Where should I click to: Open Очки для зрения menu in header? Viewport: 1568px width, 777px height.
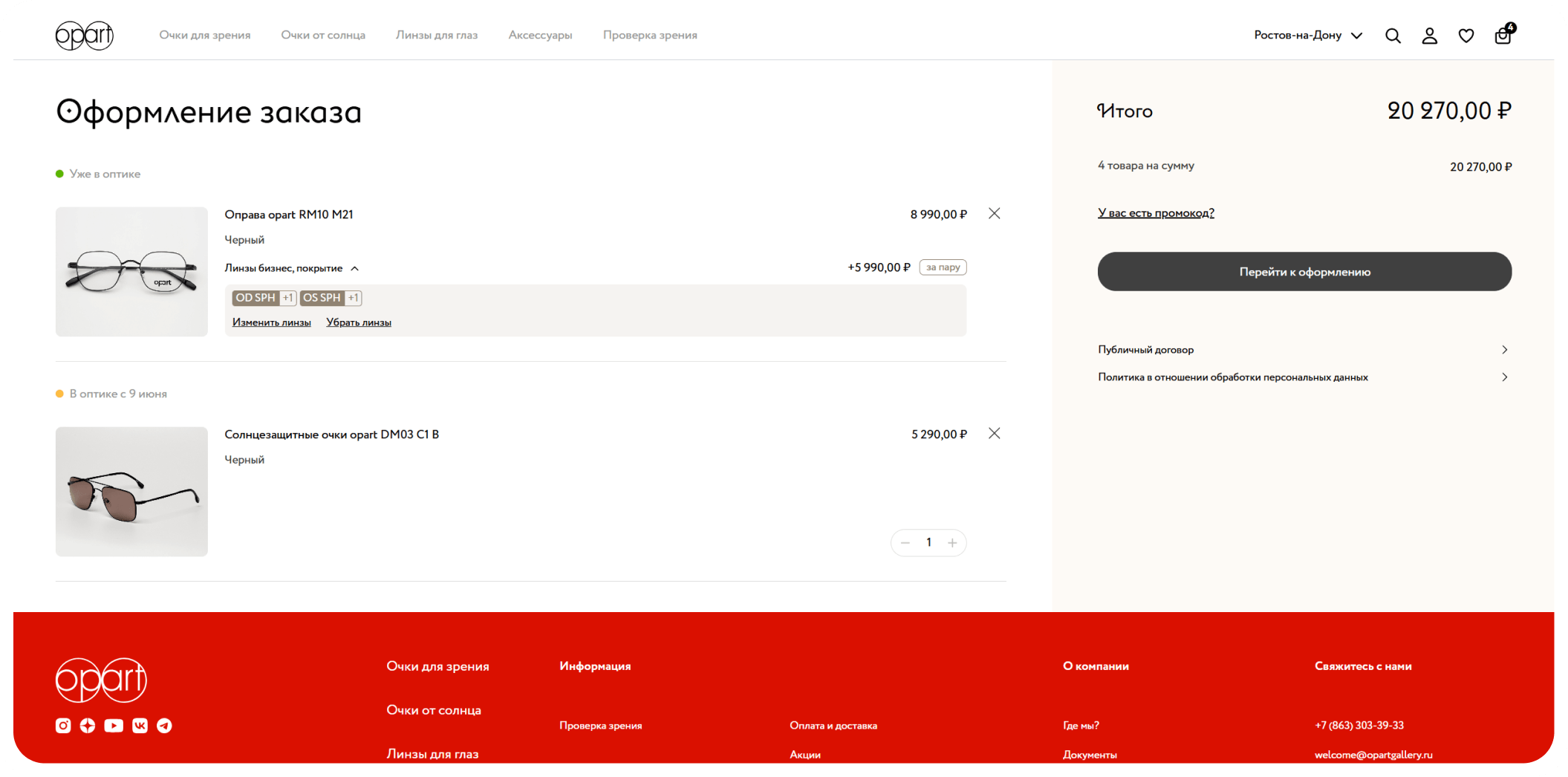tap(205, 36)
